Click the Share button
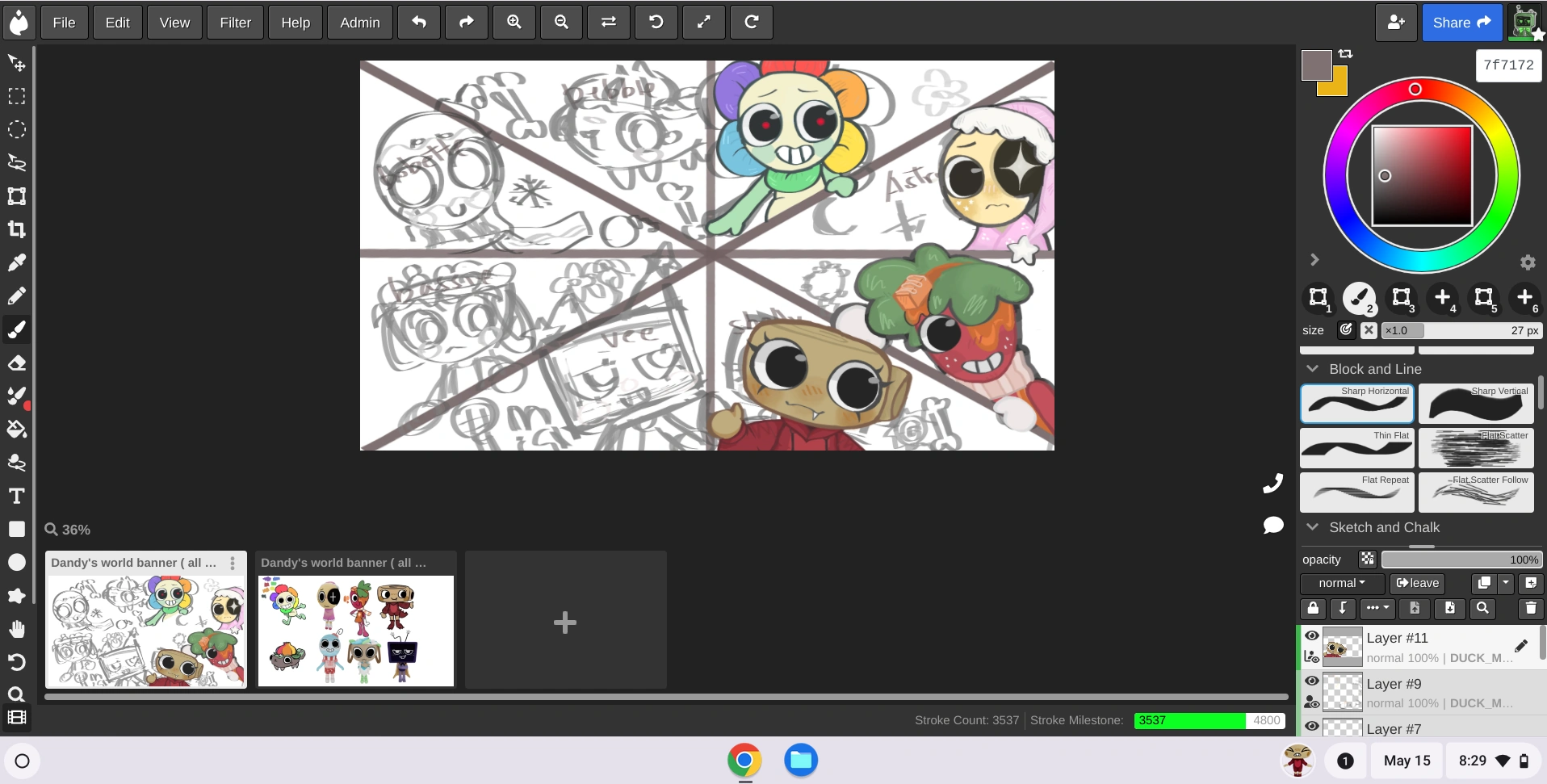Viewport: 1547px width, 784px height. click(x=1461, y=22)
